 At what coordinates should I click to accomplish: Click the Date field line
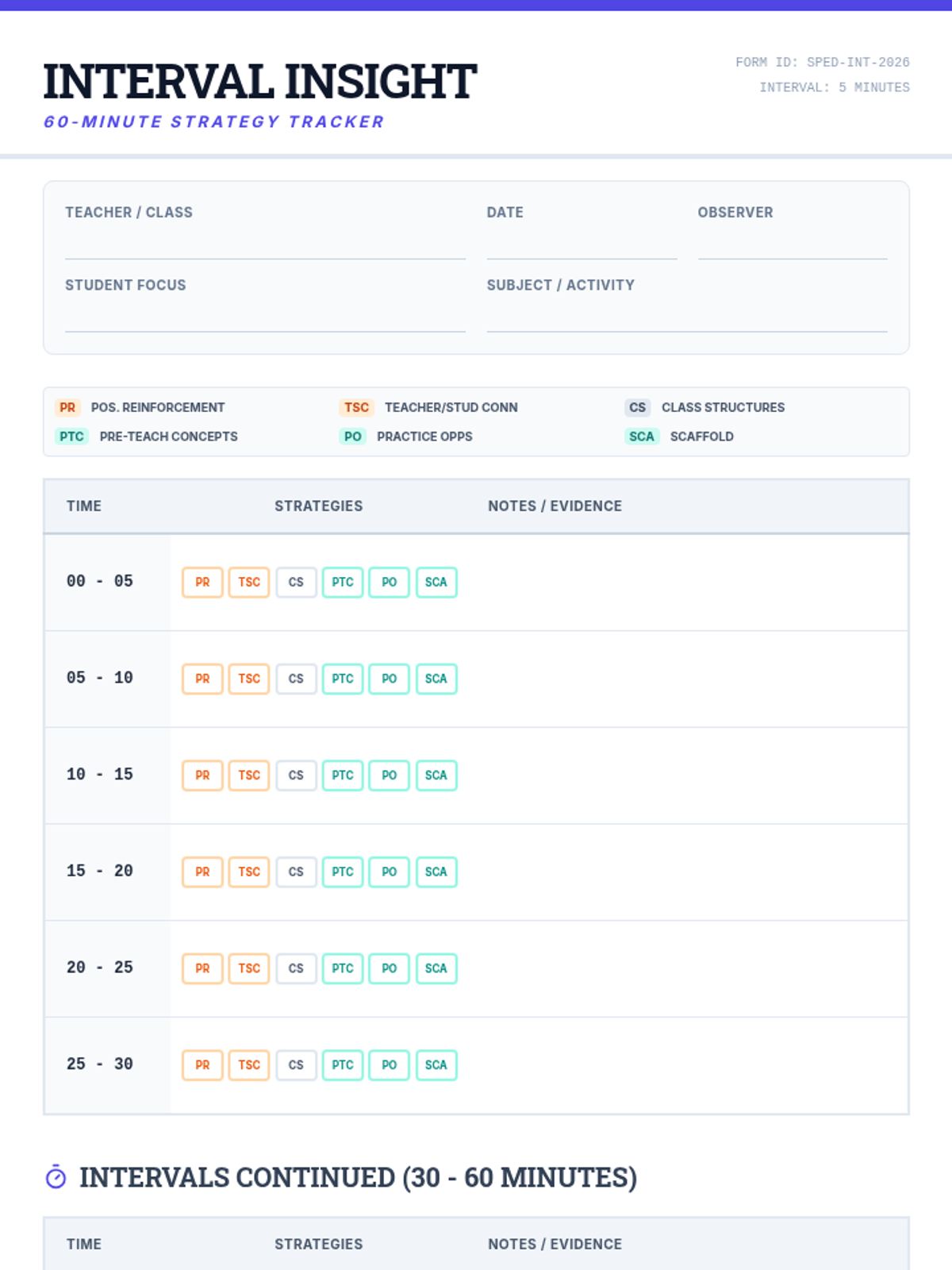click(x=582, y=246)
